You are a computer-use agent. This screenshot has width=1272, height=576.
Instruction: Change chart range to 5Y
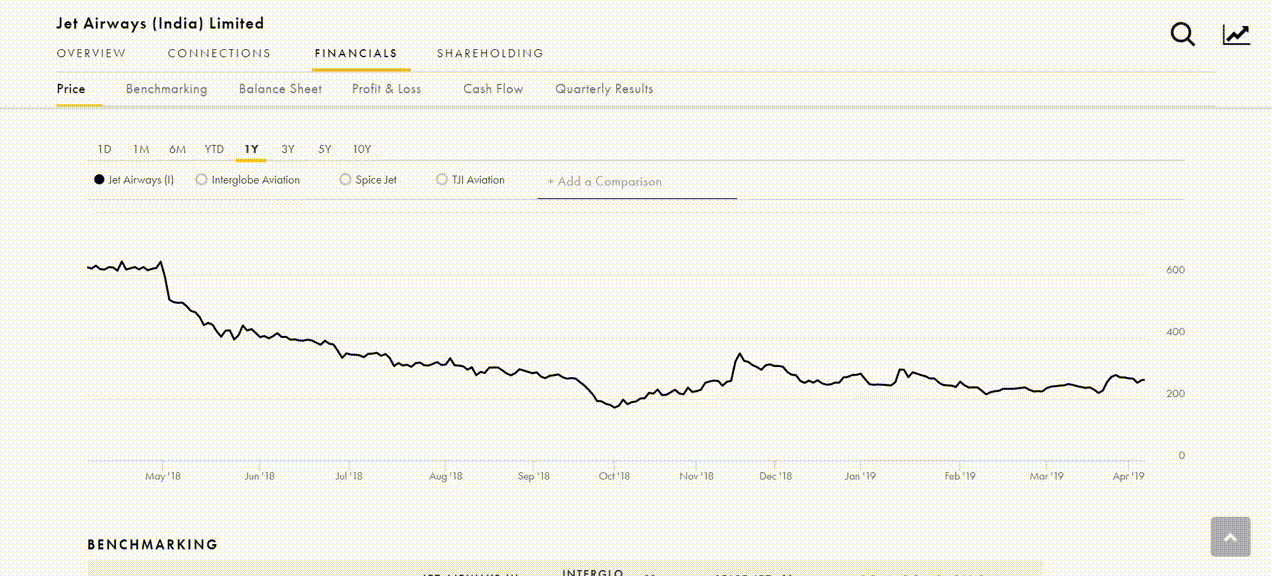pyautogui.click(x=324, y=149)
